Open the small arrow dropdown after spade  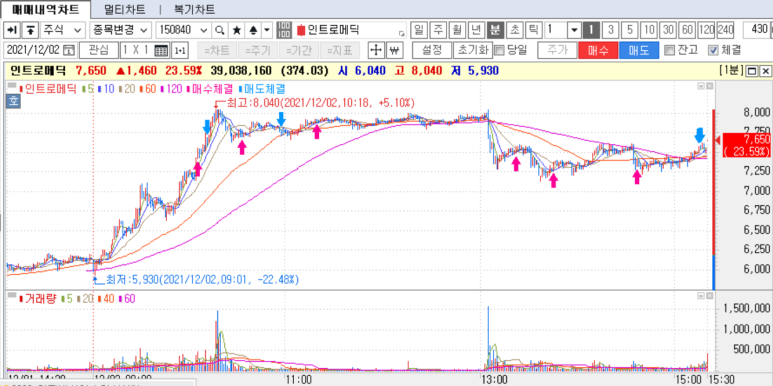click(267, 30)
